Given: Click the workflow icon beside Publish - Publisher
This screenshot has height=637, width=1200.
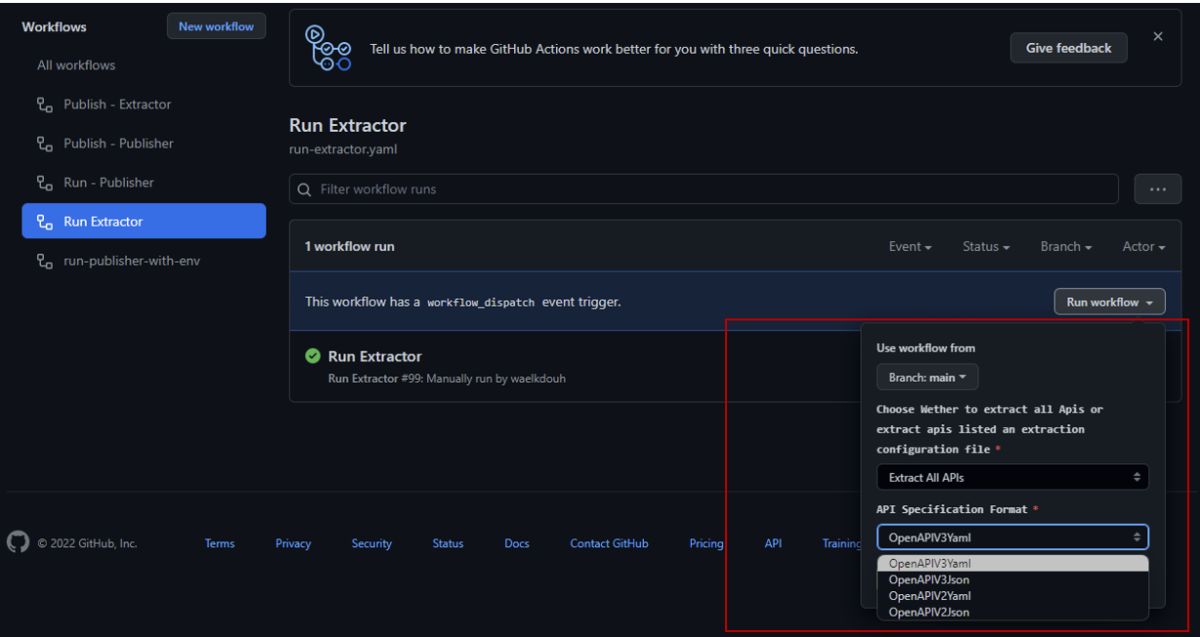Looking at the screenshot, I should 43,143.
